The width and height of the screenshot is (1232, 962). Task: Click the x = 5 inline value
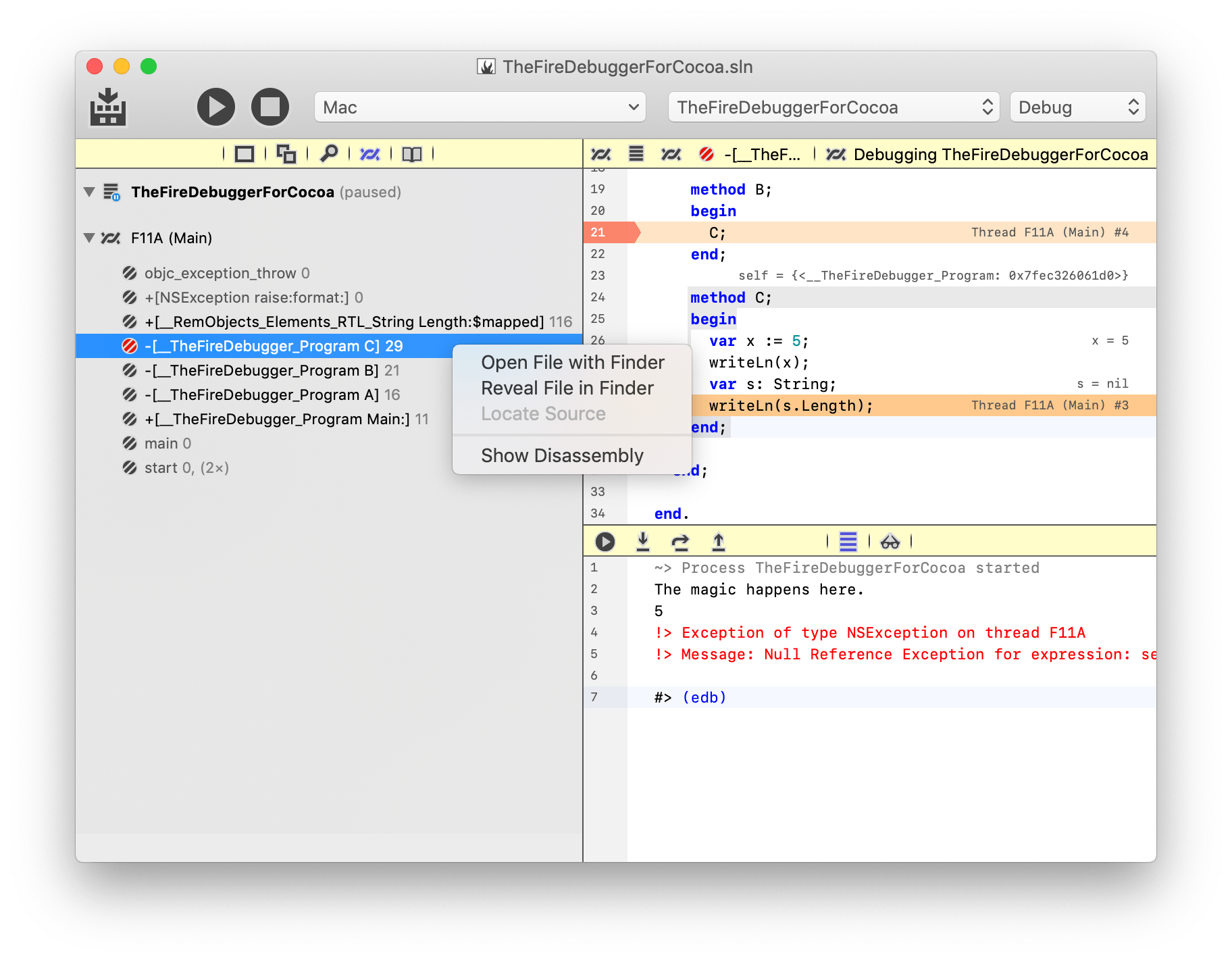[1110, 340]
